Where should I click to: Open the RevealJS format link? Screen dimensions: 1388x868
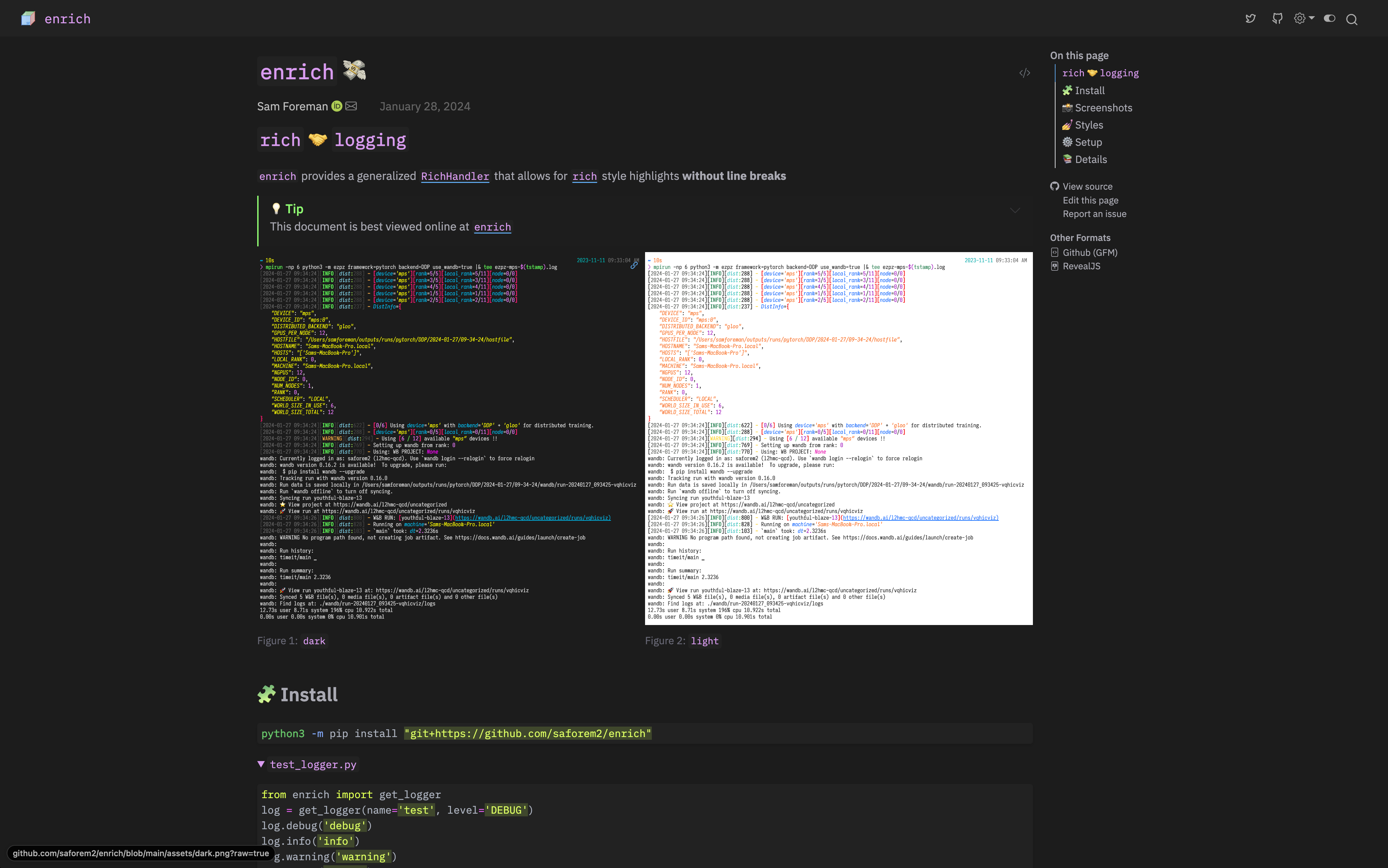[1081, 266]
